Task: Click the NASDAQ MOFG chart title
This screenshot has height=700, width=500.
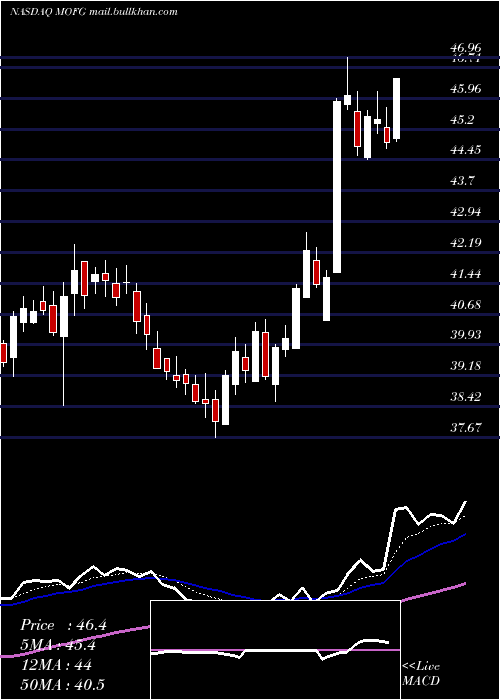Action: pyautogui.click(x=93, y=12)
